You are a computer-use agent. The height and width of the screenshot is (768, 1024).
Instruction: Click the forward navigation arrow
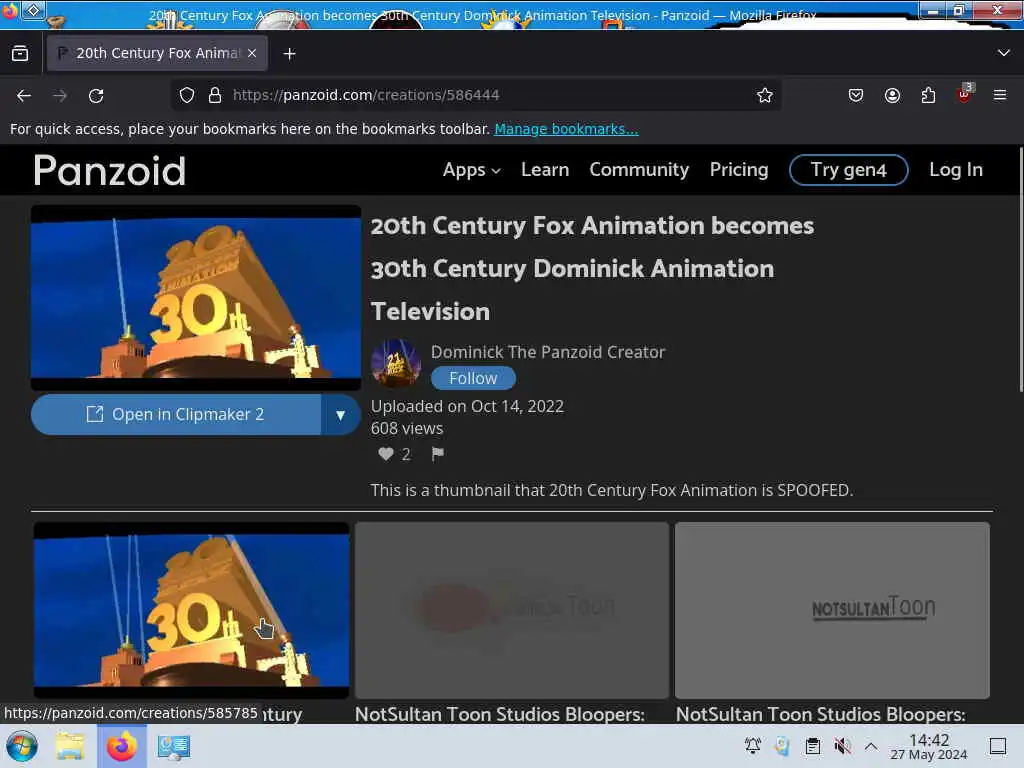point(60,96)
